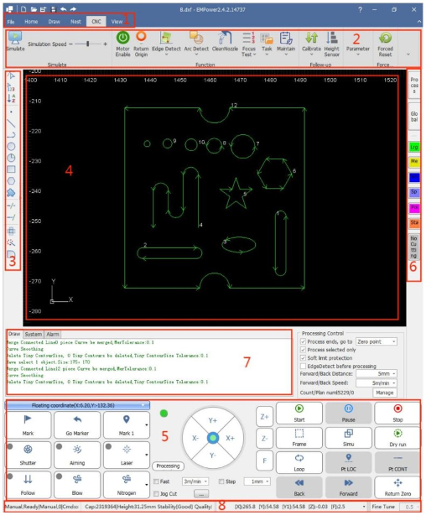This screenshot has width=426, height=516.
Task: Select the hexagon polygon drawing tool
Action: click(11, 181)
